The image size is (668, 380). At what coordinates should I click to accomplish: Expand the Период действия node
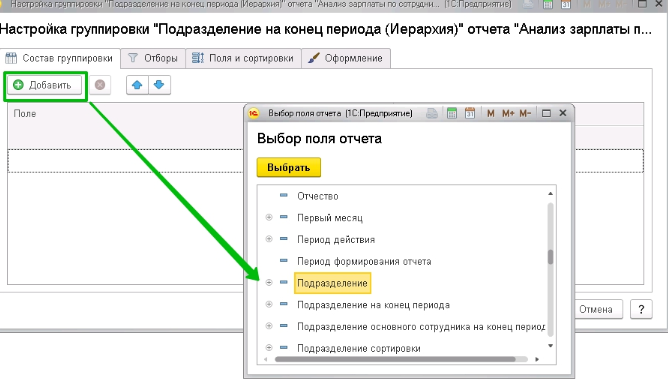pos(269,239)
